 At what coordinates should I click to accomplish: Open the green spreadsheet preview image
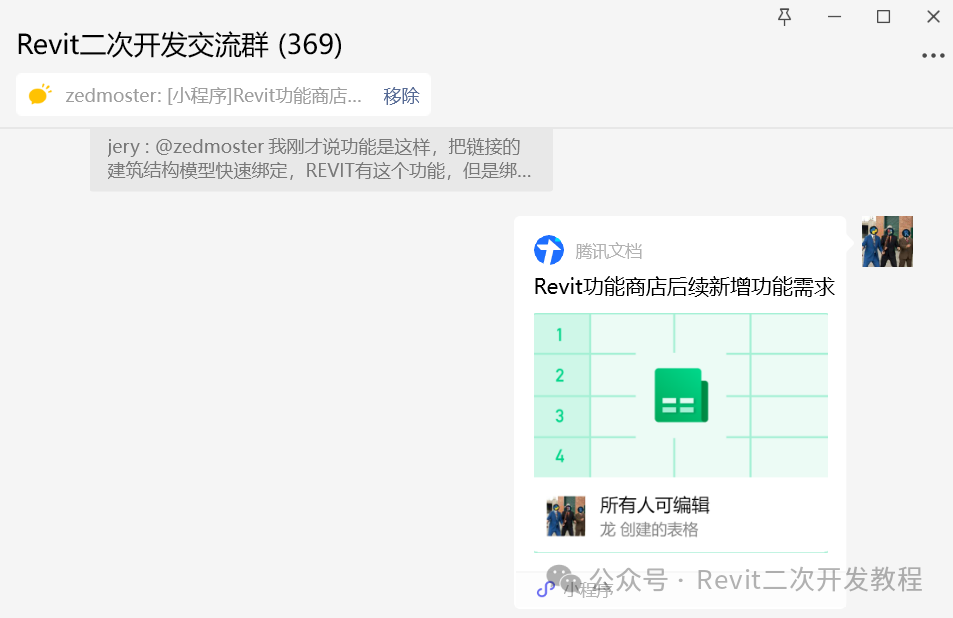(681, 395)
